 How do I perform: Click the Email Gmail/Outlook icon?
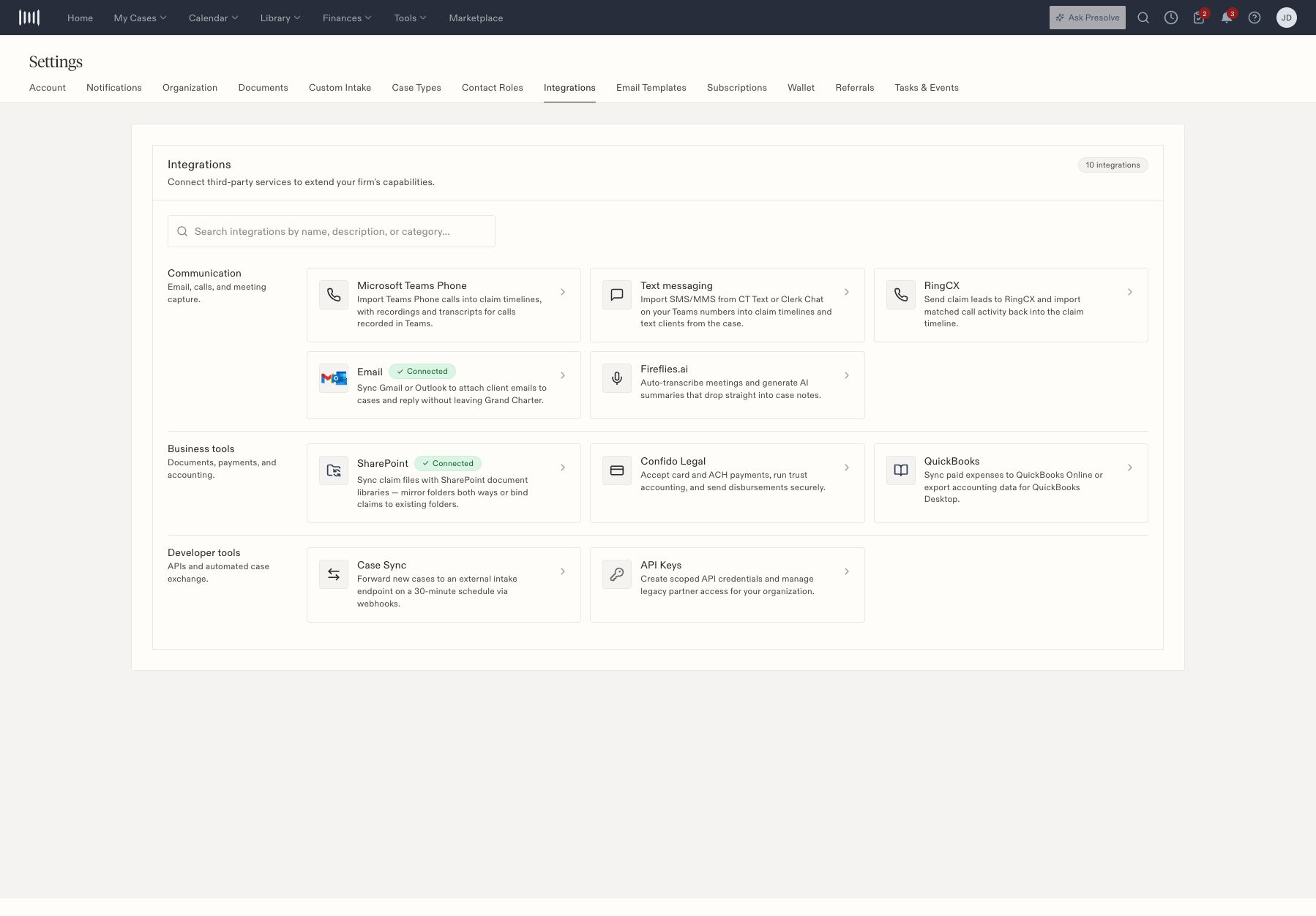334,378
